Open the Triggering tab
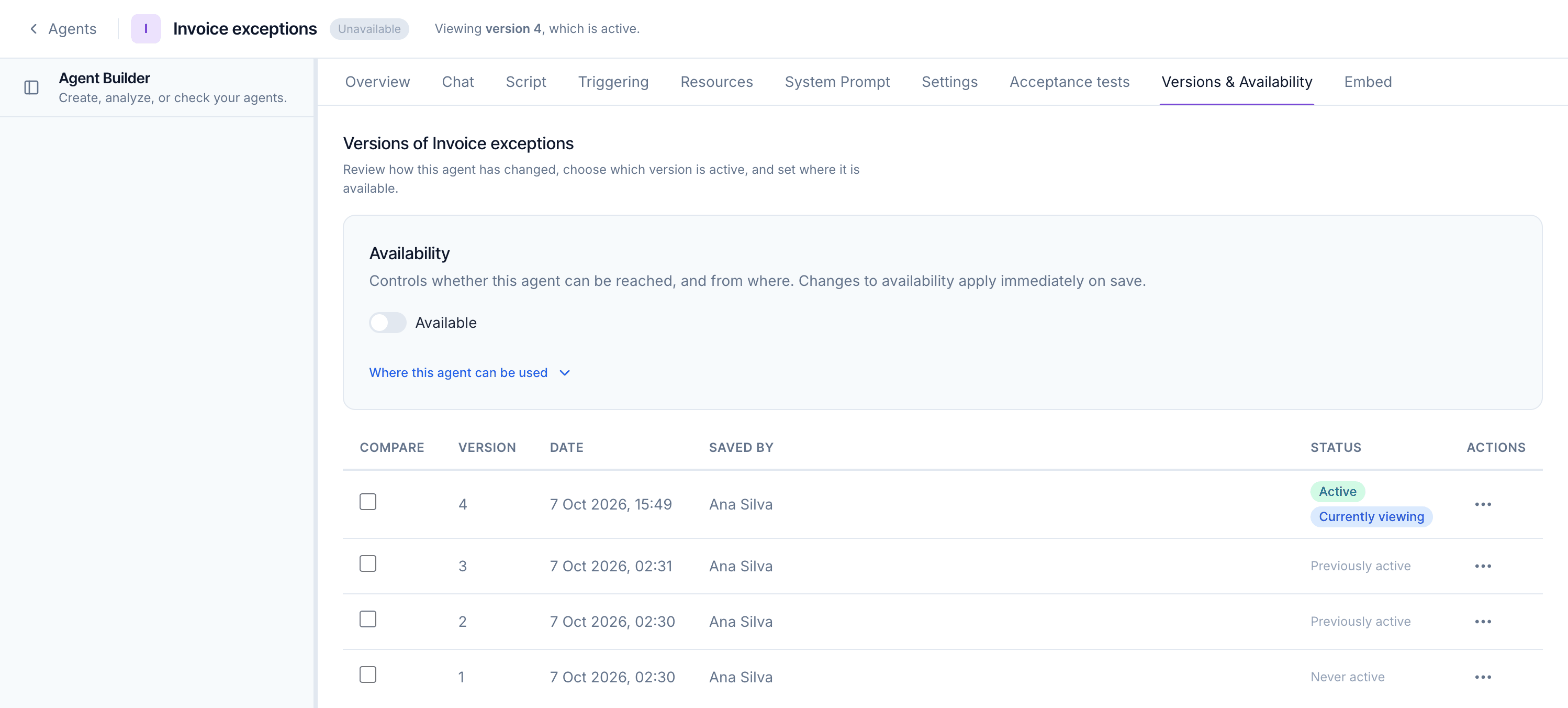 (x=613, y=82)
